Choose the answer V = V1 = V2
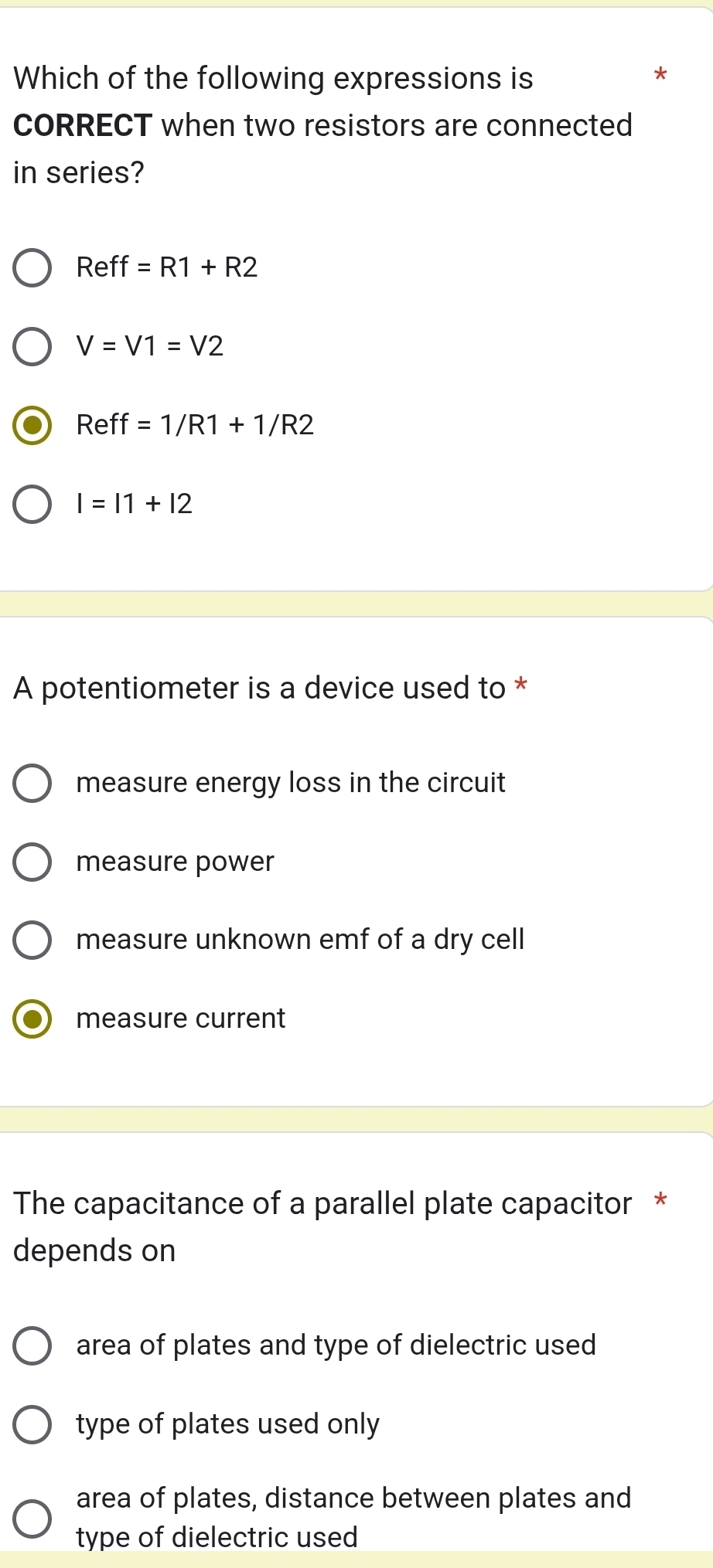Viewport: 713px width, 1568px height. coord(32,347)
